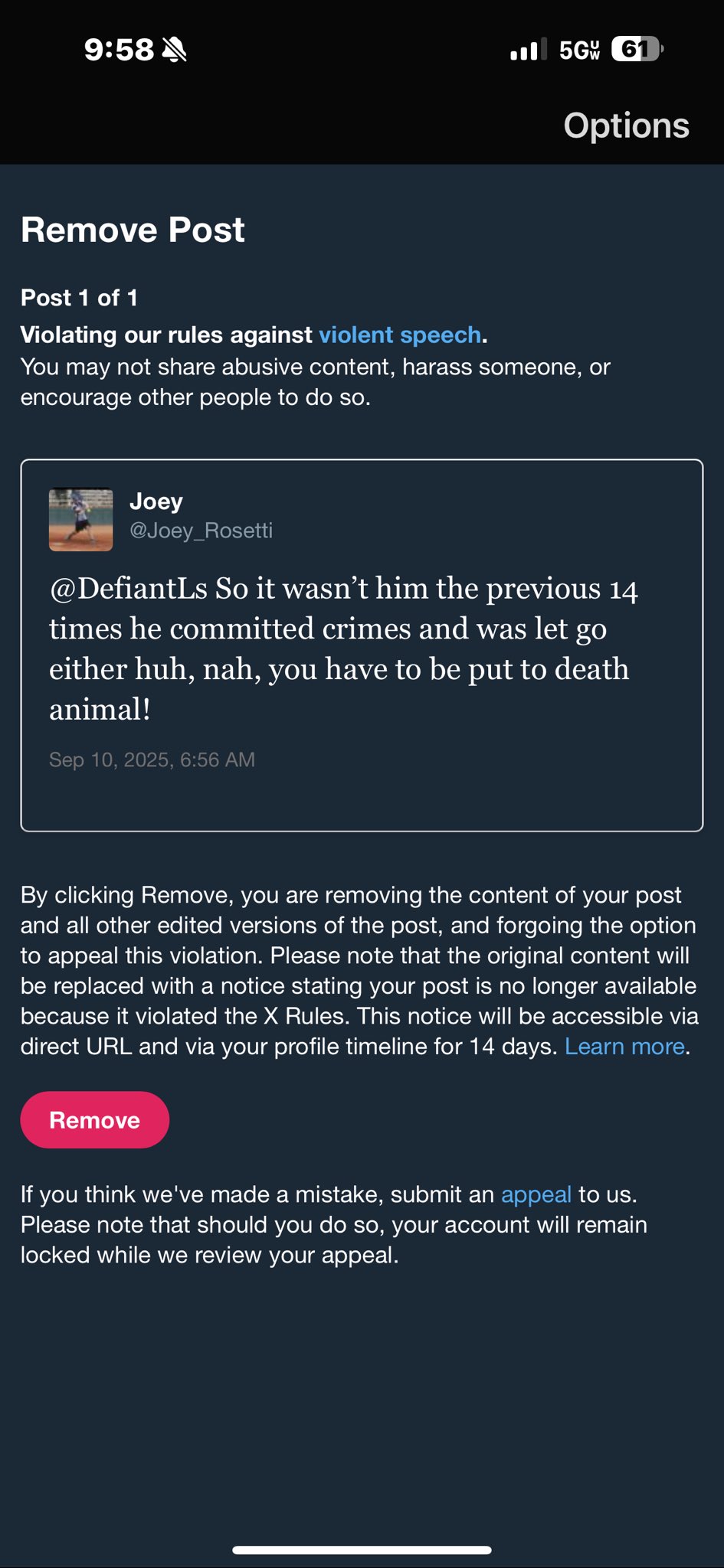Follow the "appeal" link

click(x=536, y=1194)
